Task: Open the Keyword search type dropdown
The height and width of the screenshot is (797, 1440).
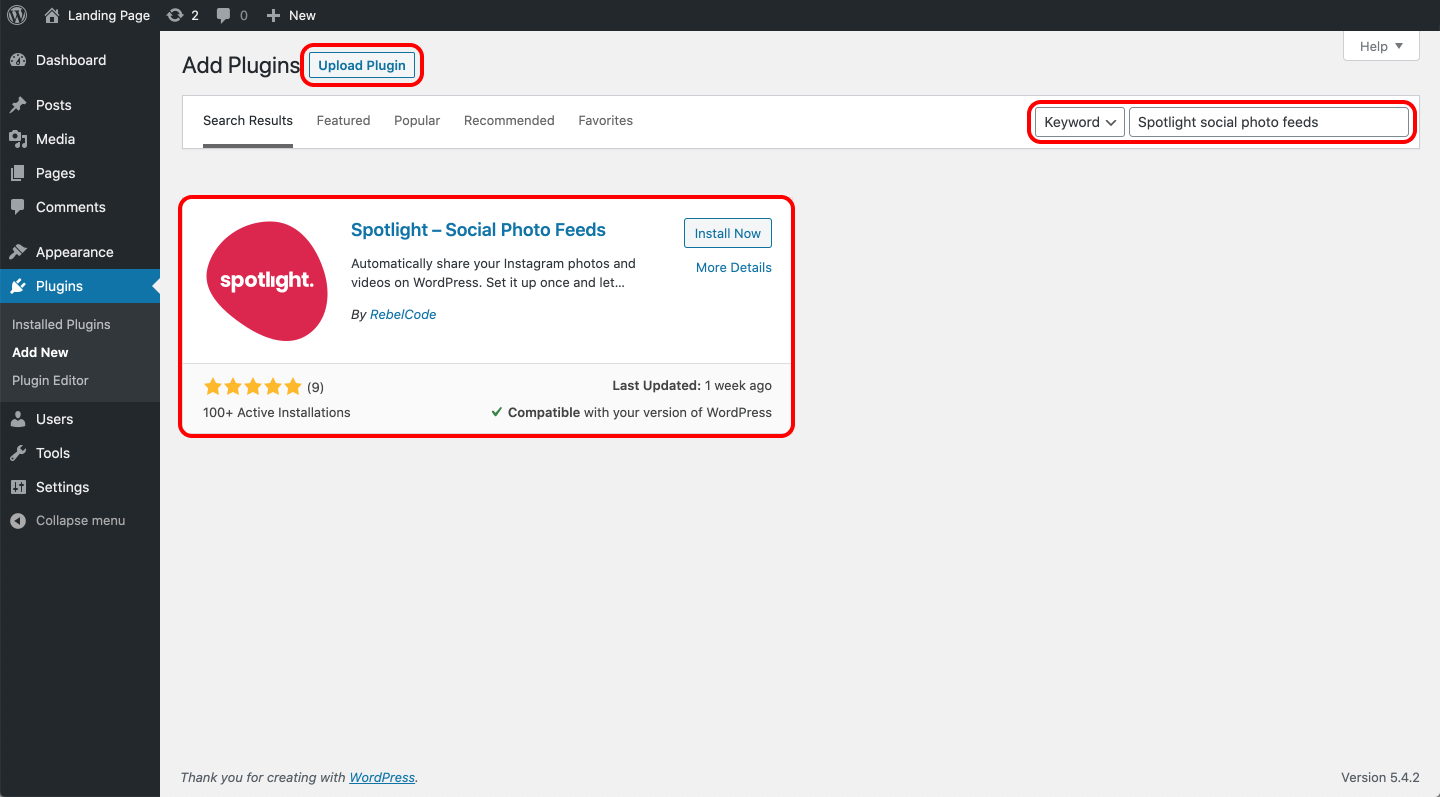Action: 1079,122
